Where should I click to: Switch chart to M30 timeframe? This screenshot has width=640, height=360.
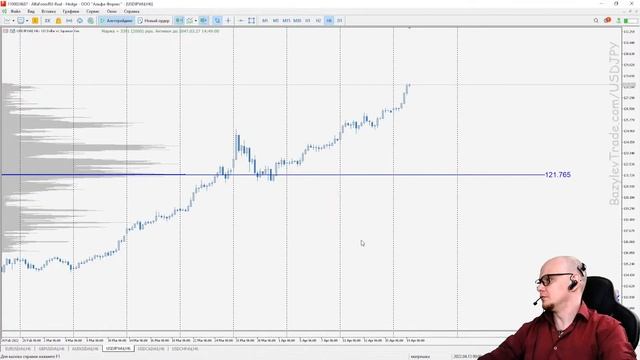(297, 20)
